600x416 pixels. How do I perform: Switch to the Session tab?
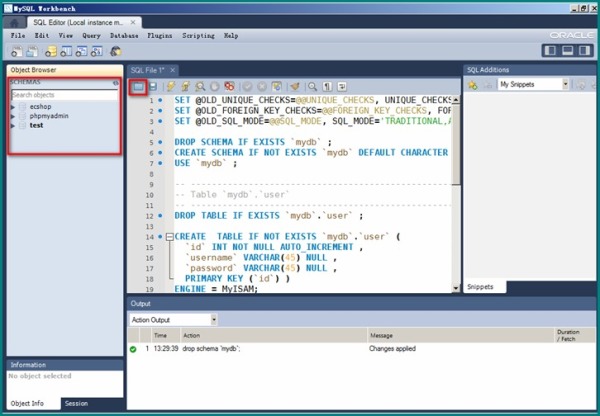point(77,403)
